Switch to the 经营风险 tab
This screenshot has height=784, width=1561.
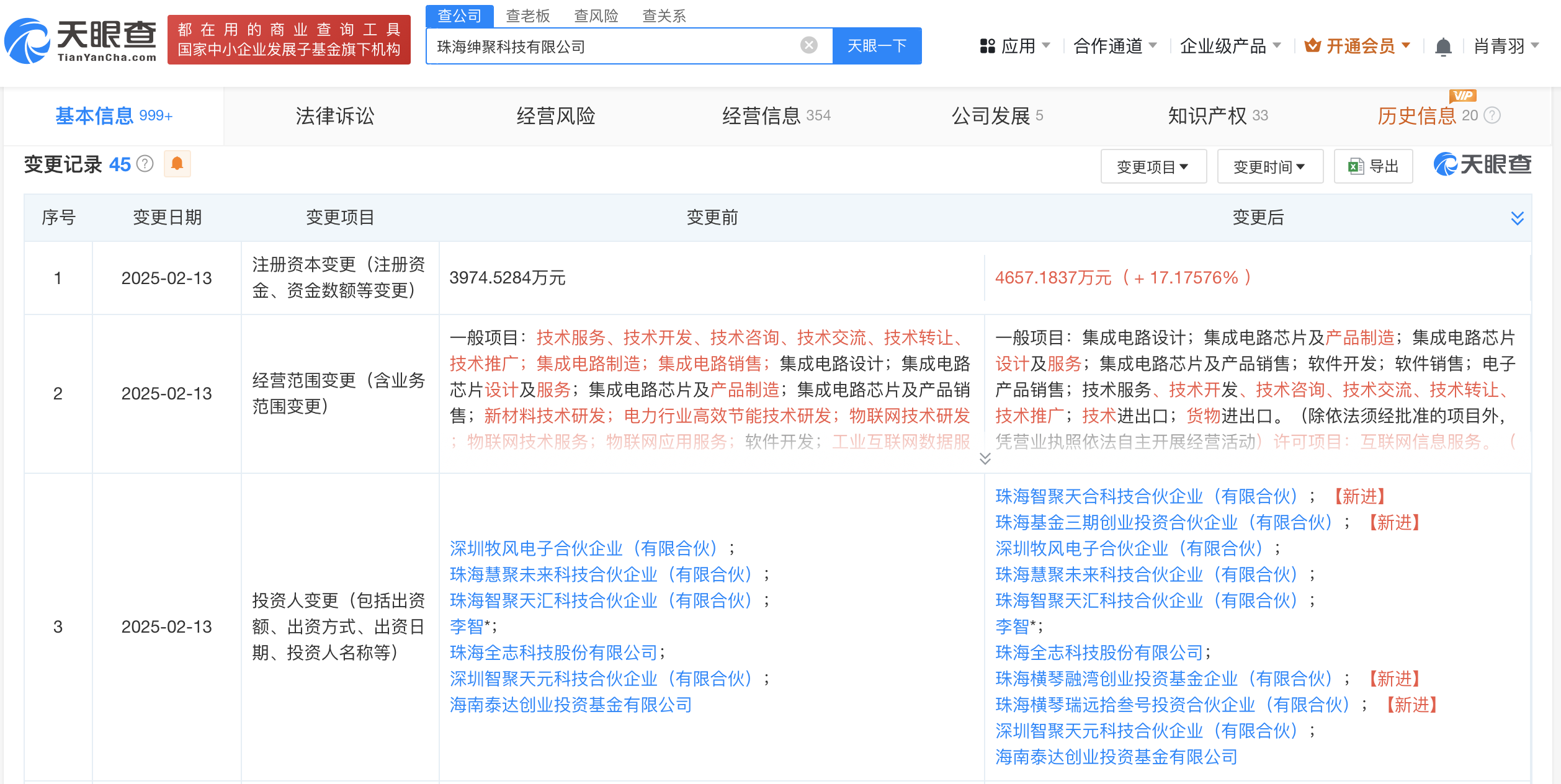[555, 116]
